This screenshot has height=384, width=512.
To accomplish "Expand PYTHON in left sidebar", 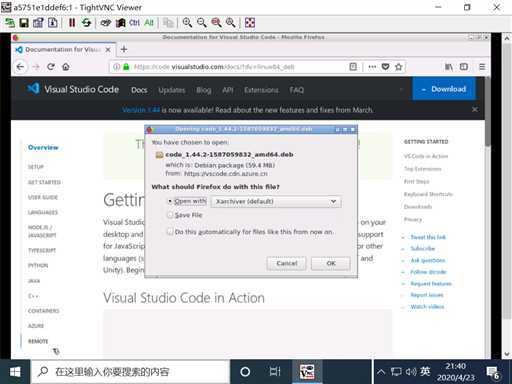I will (38, 265).
